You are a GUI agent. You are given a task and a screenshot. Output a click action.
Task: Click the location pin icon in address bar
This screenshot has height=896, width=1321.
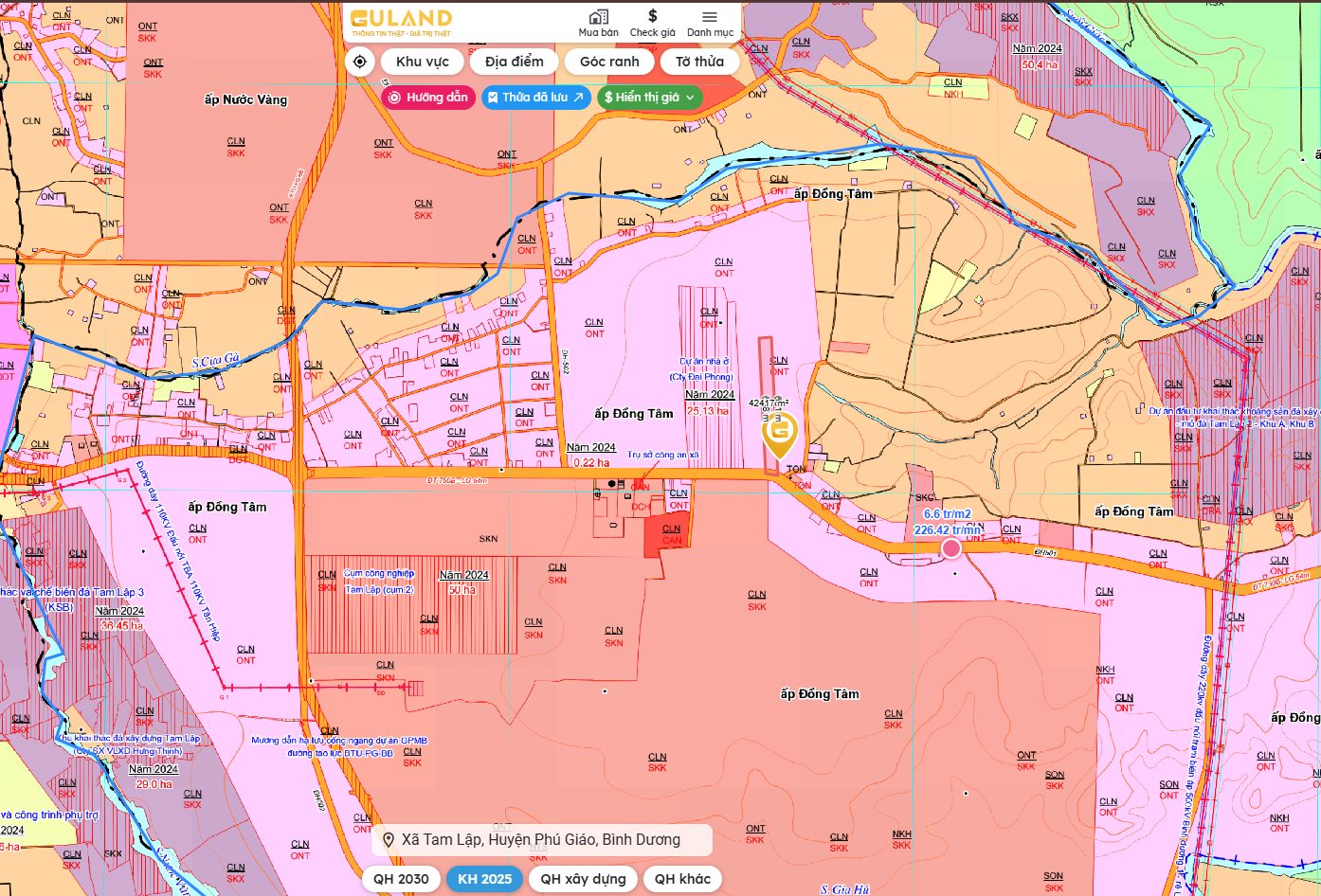(388, 840)
